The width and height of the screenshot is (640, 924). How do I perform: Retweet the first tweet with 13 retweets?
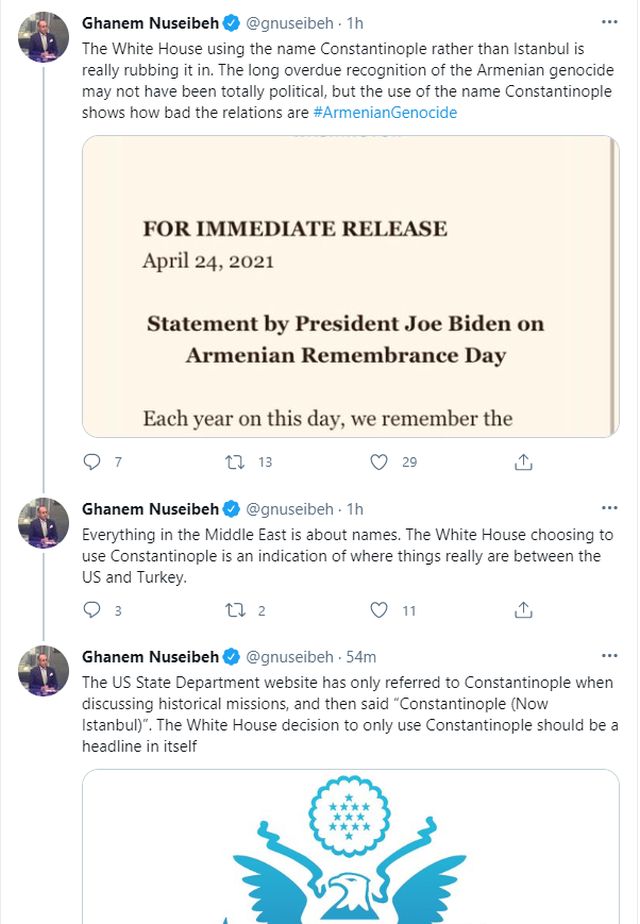coord(236,462)
